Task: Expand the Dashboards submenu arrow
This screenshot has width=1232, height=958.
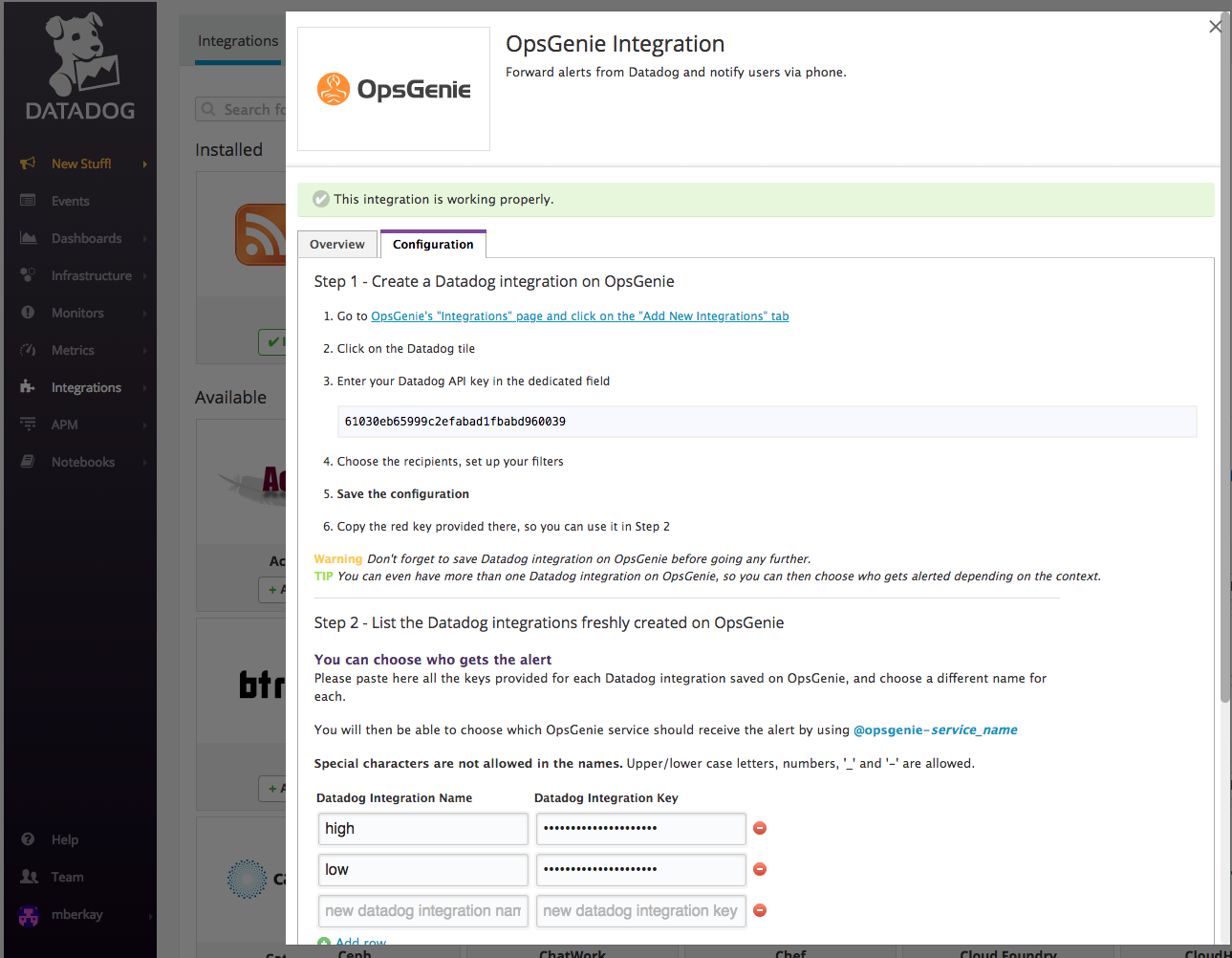Action: point(145,239)
